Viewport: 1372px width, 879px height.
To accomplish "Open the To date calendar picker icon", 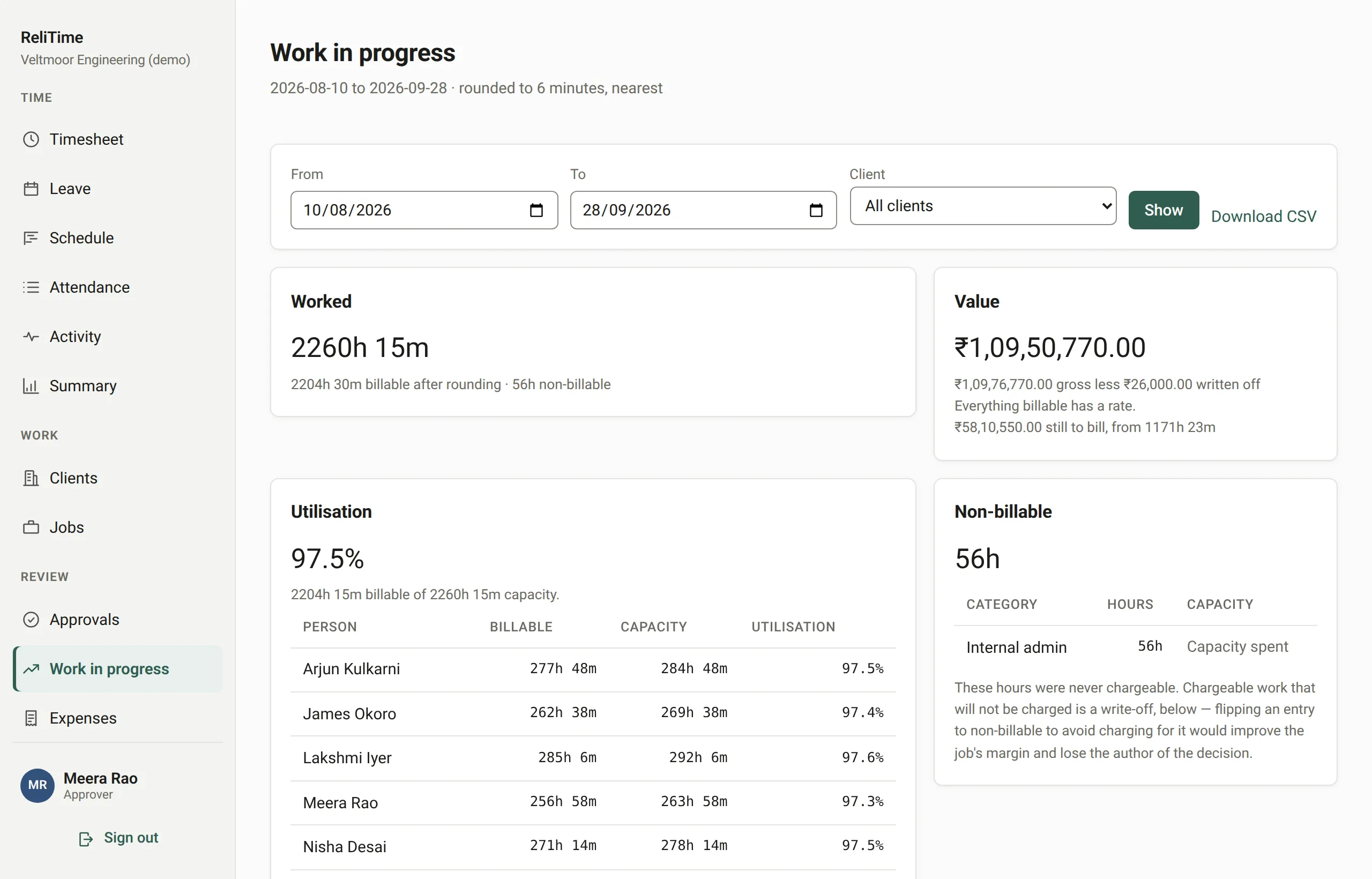I will pyautogui.click(x=816, y=210).
